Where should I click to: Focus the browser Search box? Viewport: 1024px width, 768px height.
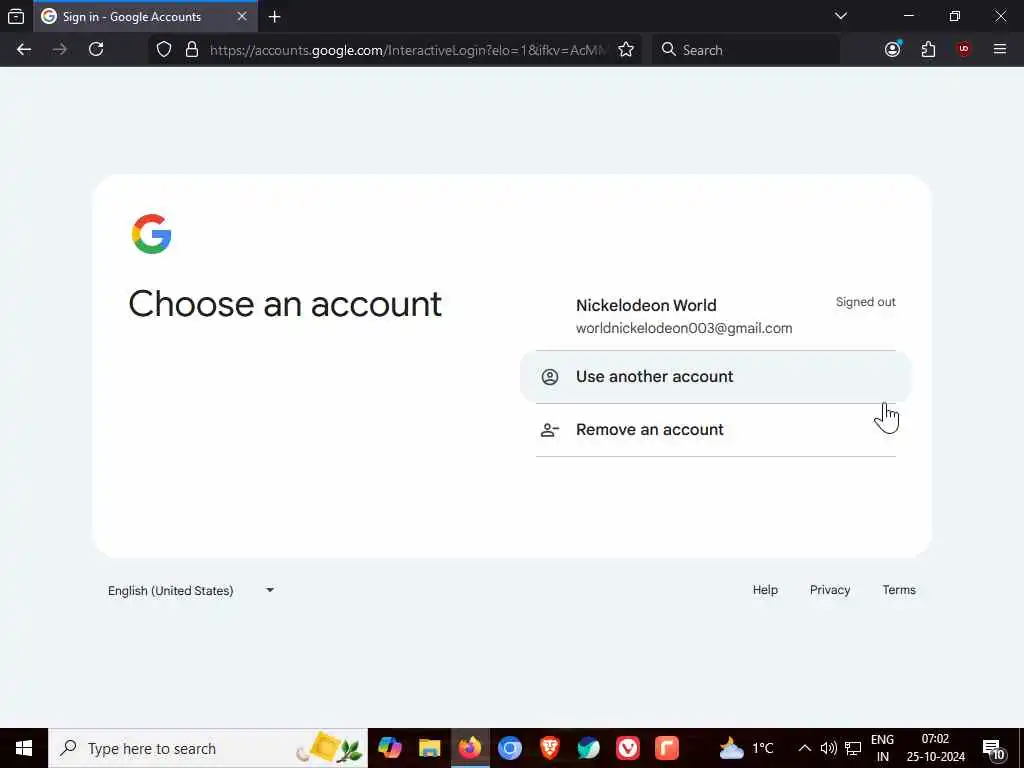point(746,50)
